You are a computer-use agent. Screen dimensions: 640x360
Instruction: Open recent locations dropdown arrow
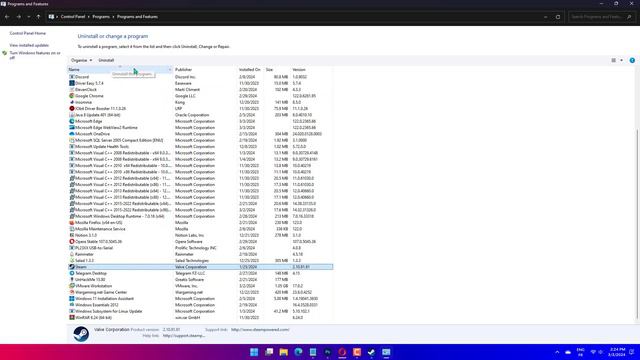(x=29, y=17)
